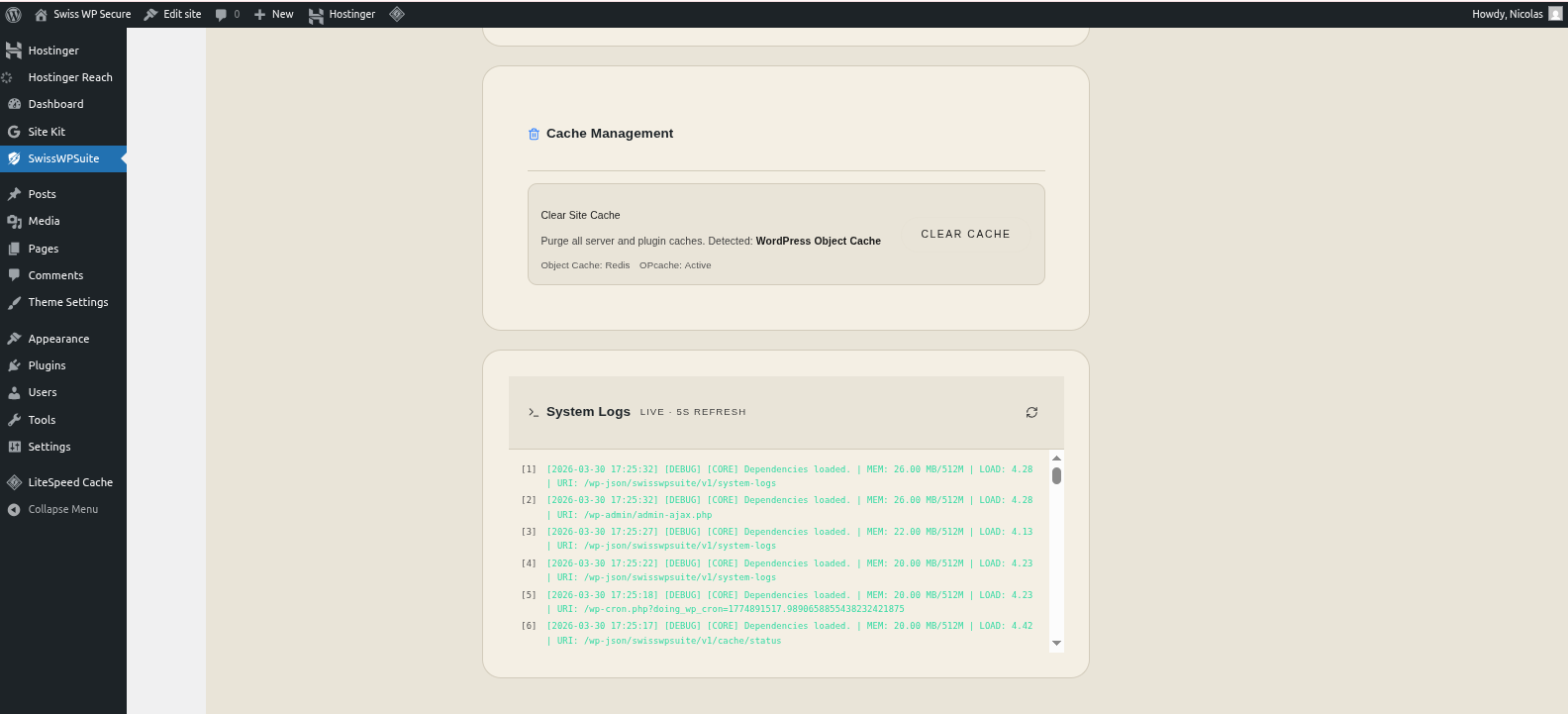The width and height of the screenshot is (1568, 714).
Task: Click Edit site in the admin bar
Action: (x=173, y=14)
